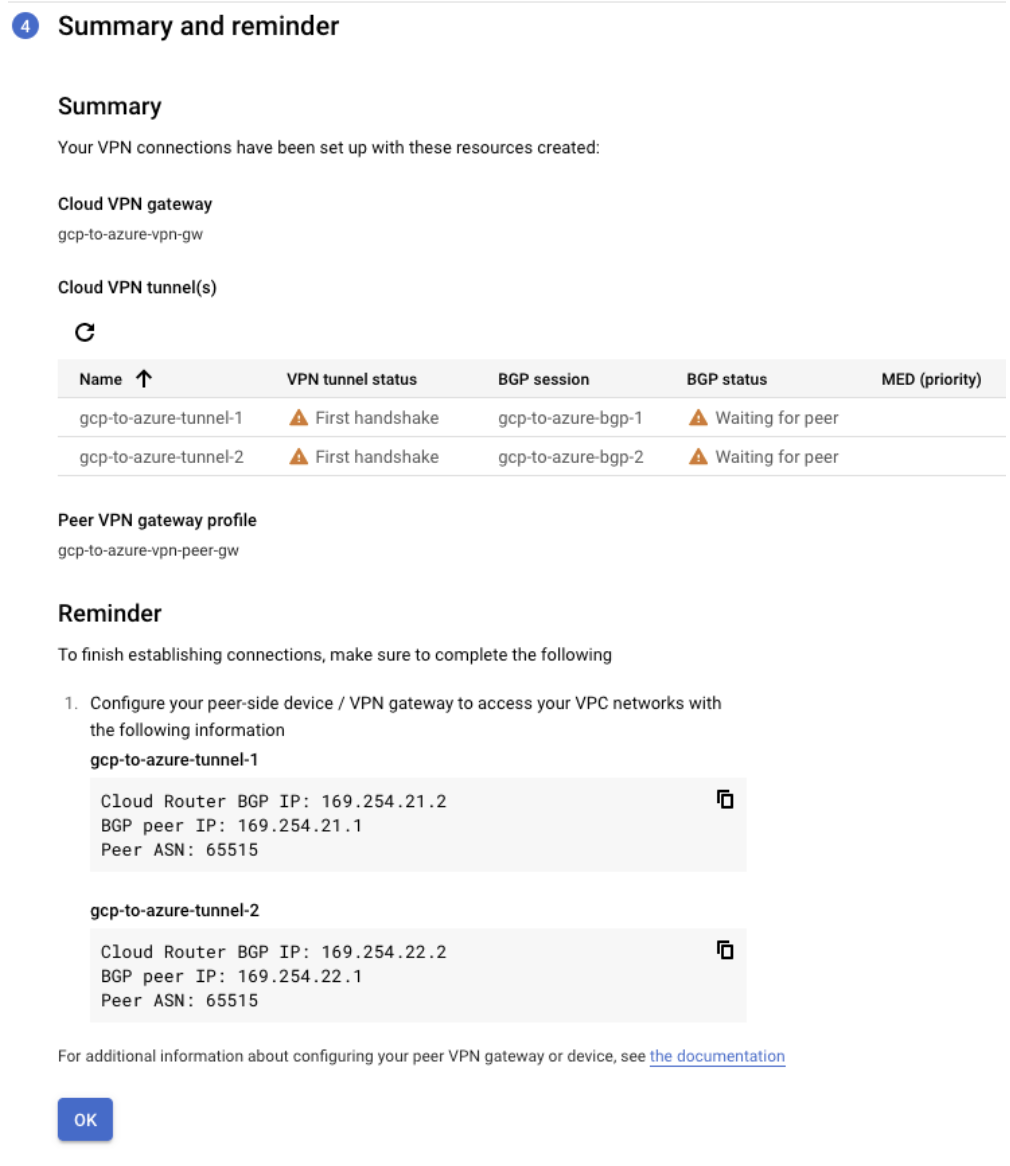Click the BGP status column header

[727, 379]
